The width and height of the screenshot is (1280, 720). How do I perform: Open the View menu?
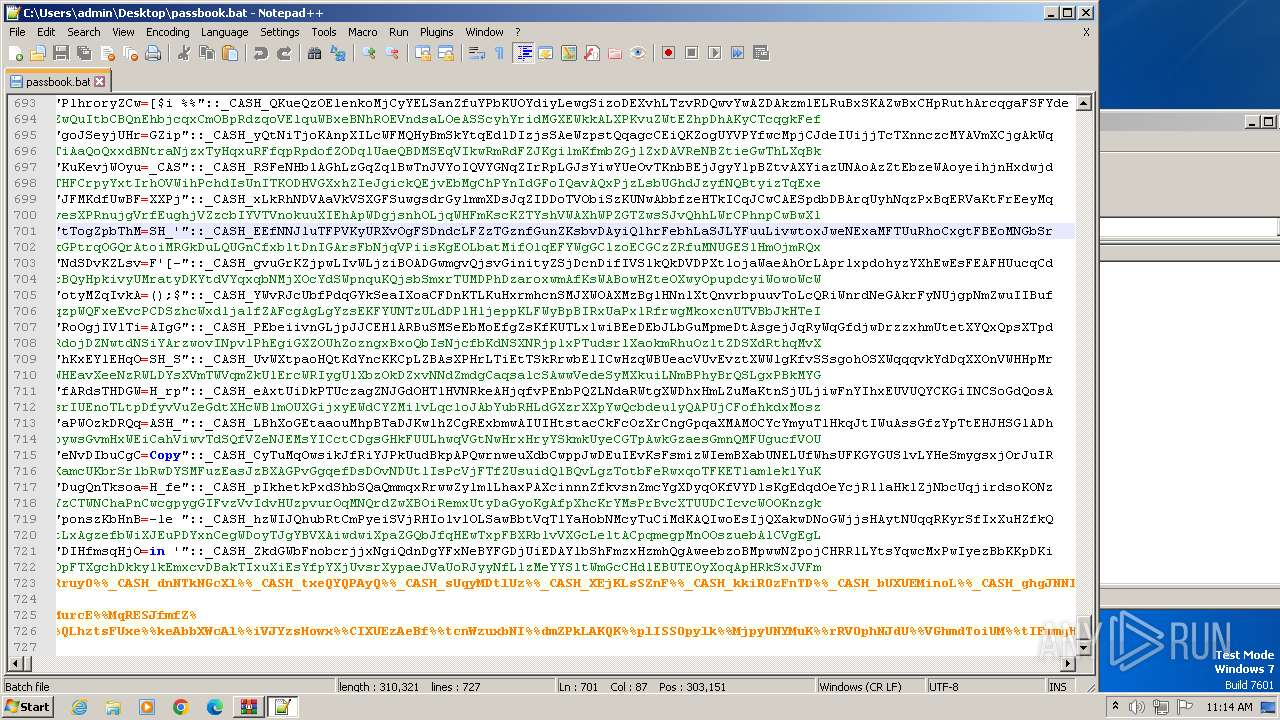[123, 32]
